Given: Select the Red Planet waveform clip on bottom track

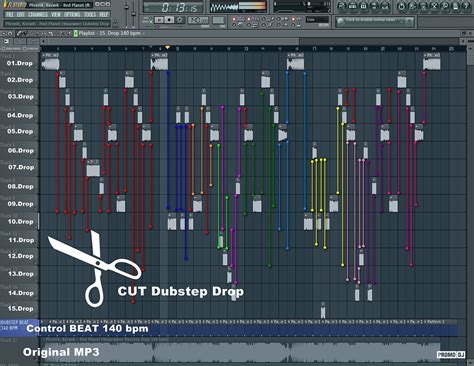Looking at the screenshot, I should (x=243, y=351).
